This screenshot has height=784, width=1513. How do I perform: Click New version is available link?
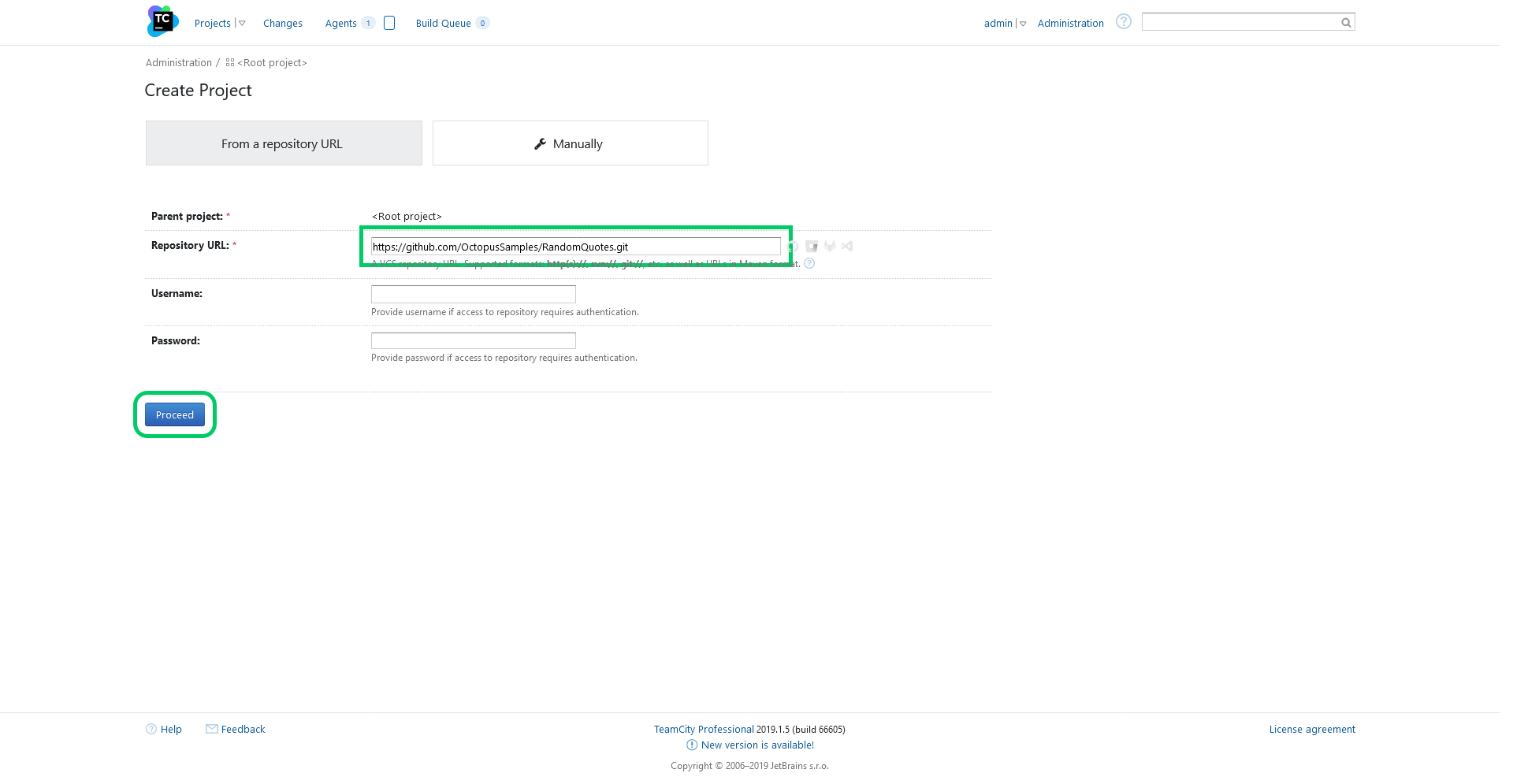point(757,745)
